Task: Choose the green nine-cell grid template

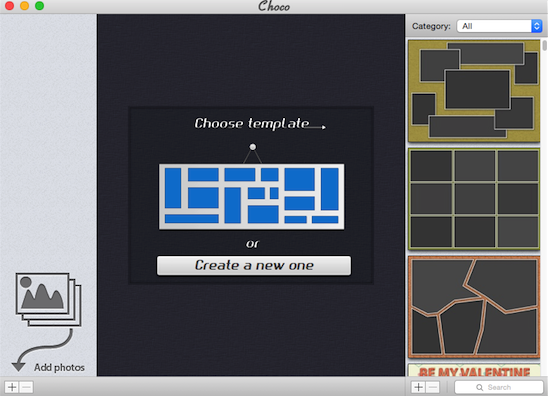Action: 474,199
